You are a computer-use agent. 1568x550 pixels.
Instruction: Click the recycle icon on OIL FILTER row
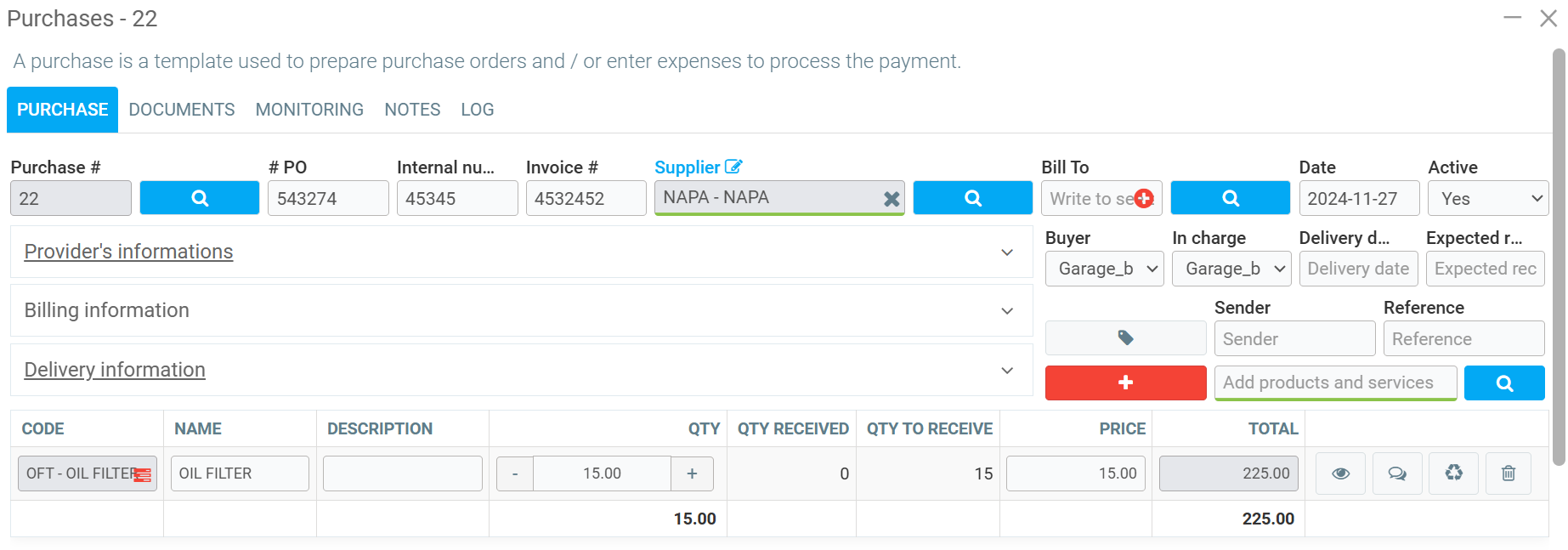tap(1453, 473)
